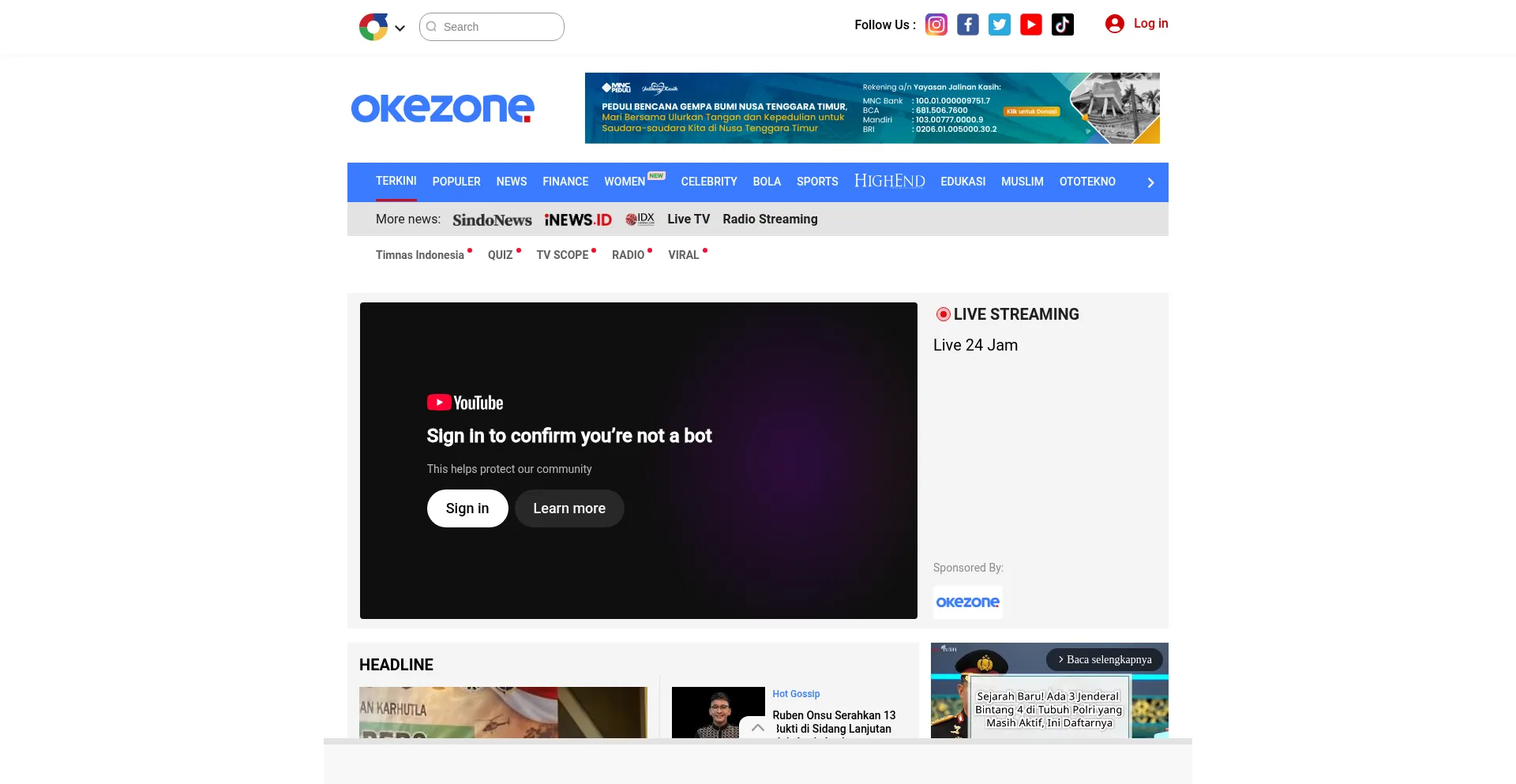Screen dimensions: 1516x784
Task: Click the Live TV link
Action: (x=689, y=219)
